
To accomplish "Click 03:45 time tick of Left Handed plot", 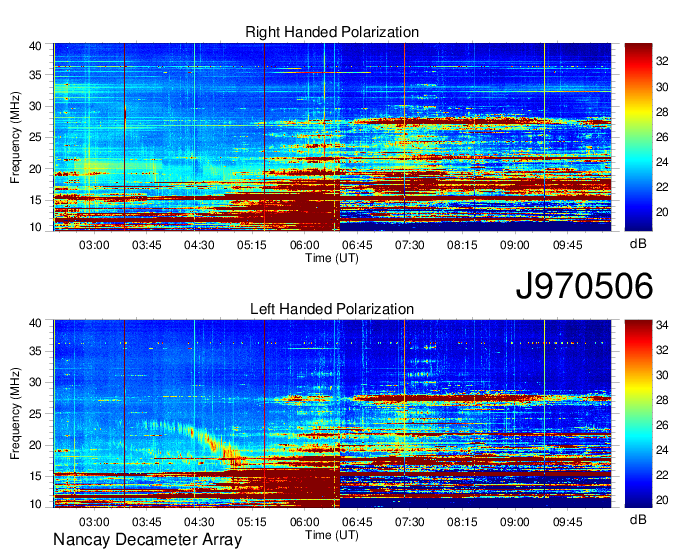I will [147, 522].
